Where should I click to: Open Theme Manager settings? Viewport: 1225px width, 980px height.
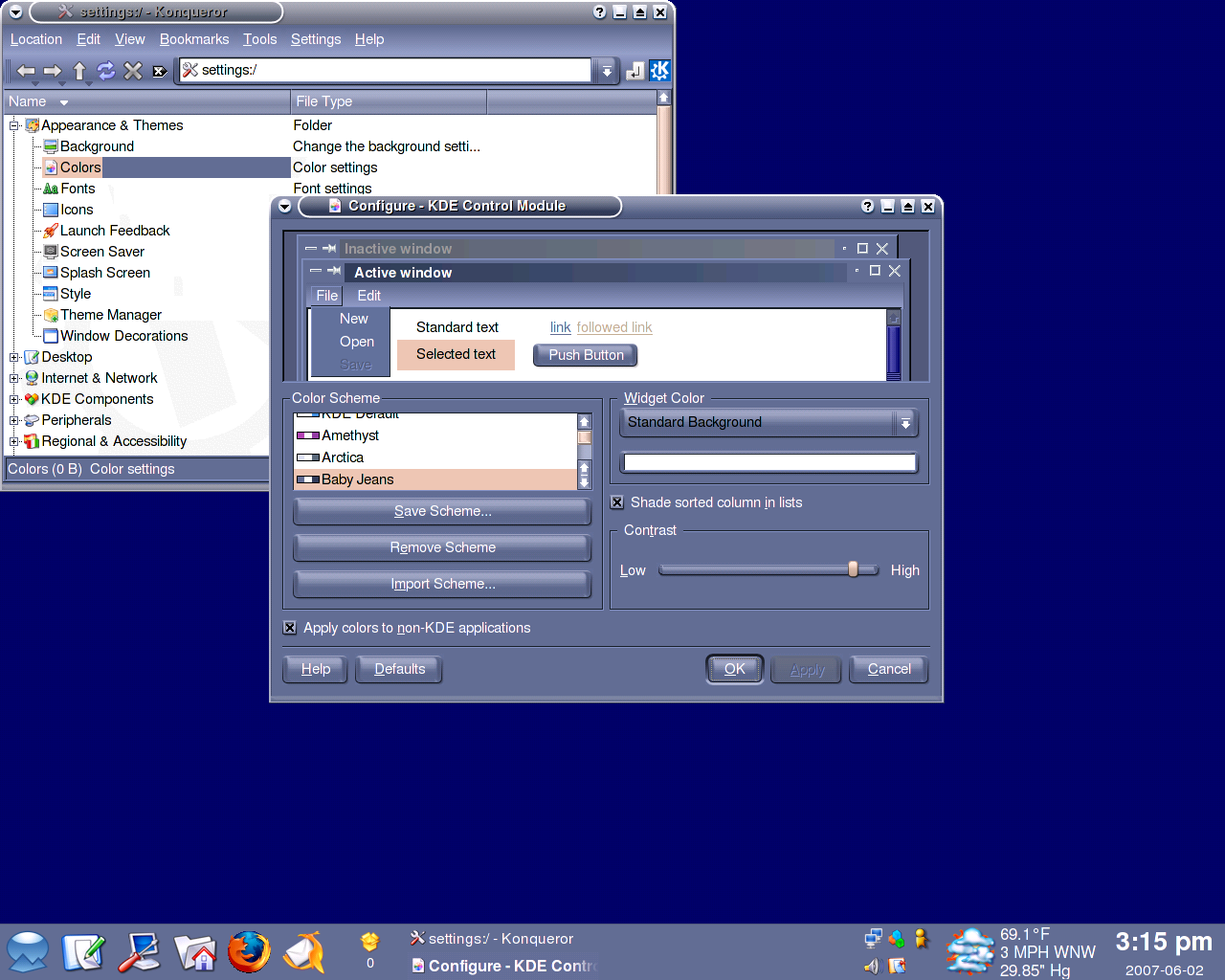111,315
